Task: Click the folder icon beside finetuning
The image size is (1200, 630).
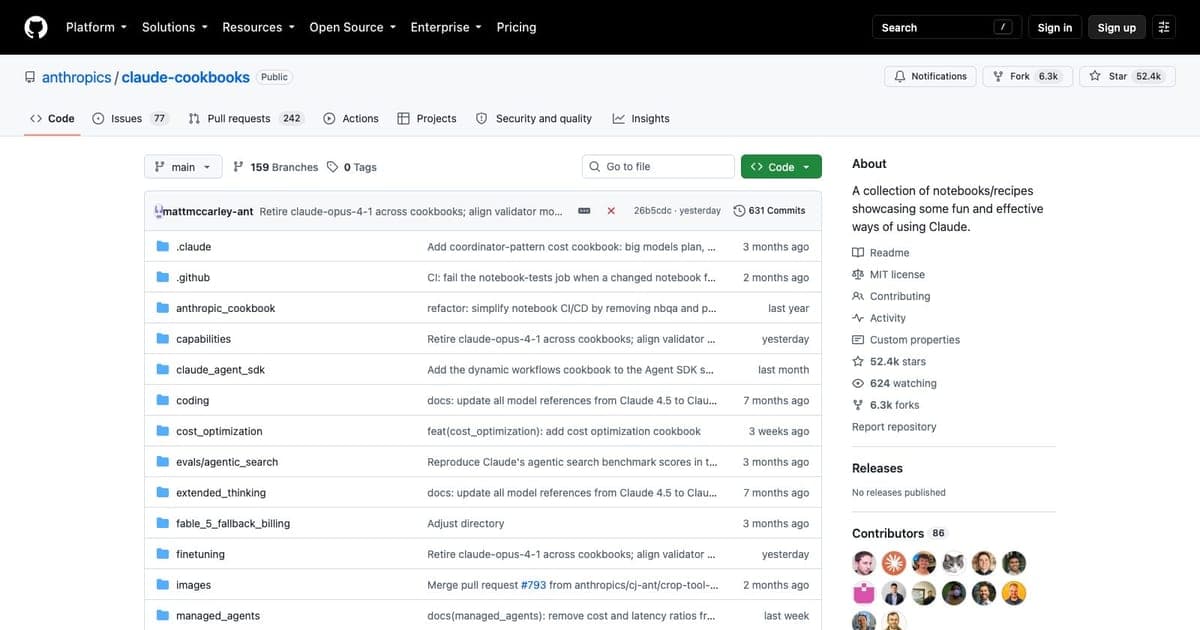Action: [163, 554]
